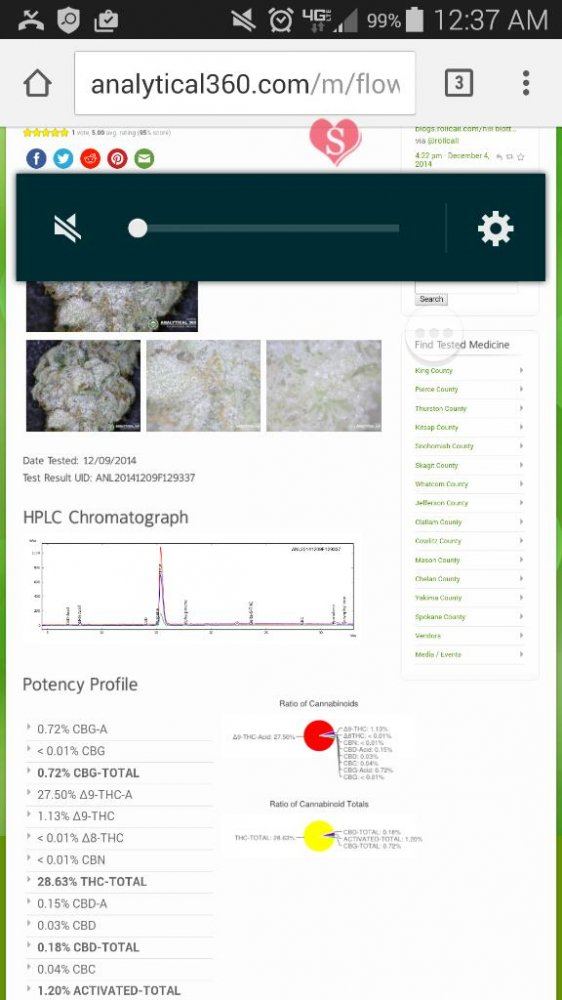
Task: Open the Vendors link in sidebar
Action: (x=470, y=636)
